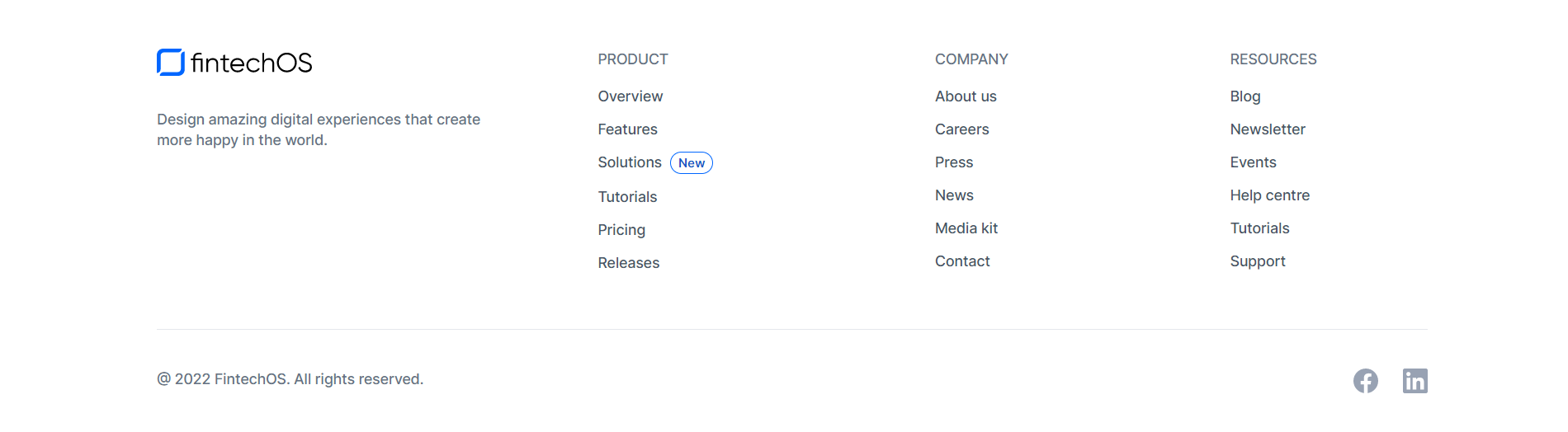Open the Blog link
Image resolution: width=1568 pixels, height=432 pixels.
click(x=1244, y=96)
